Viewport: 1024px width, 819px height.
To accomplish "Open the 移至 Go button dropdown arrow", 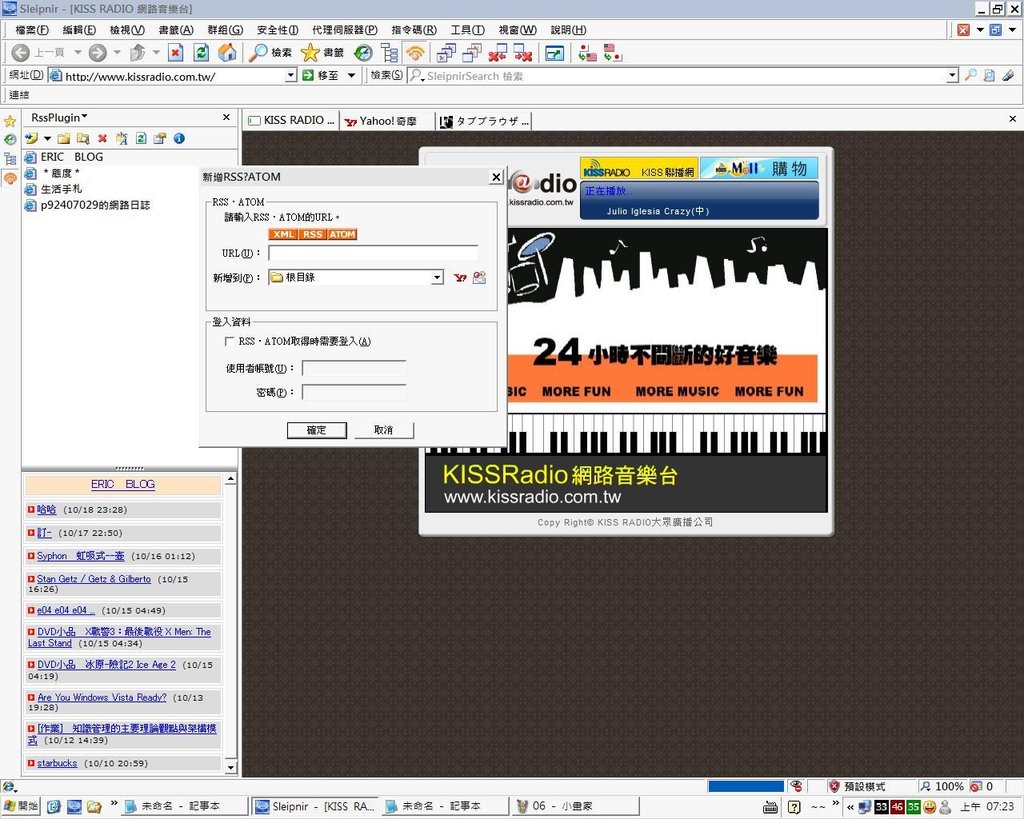I will coord(351,76).
